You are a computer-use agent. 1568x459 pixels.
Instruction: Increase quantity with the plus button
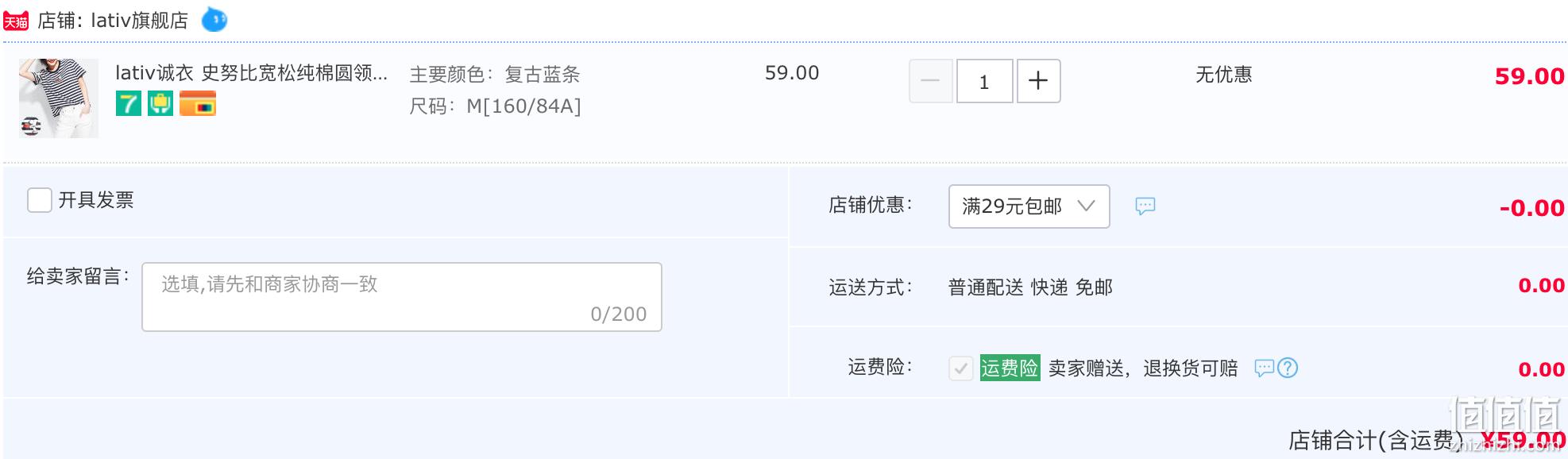pos(1038,81)
